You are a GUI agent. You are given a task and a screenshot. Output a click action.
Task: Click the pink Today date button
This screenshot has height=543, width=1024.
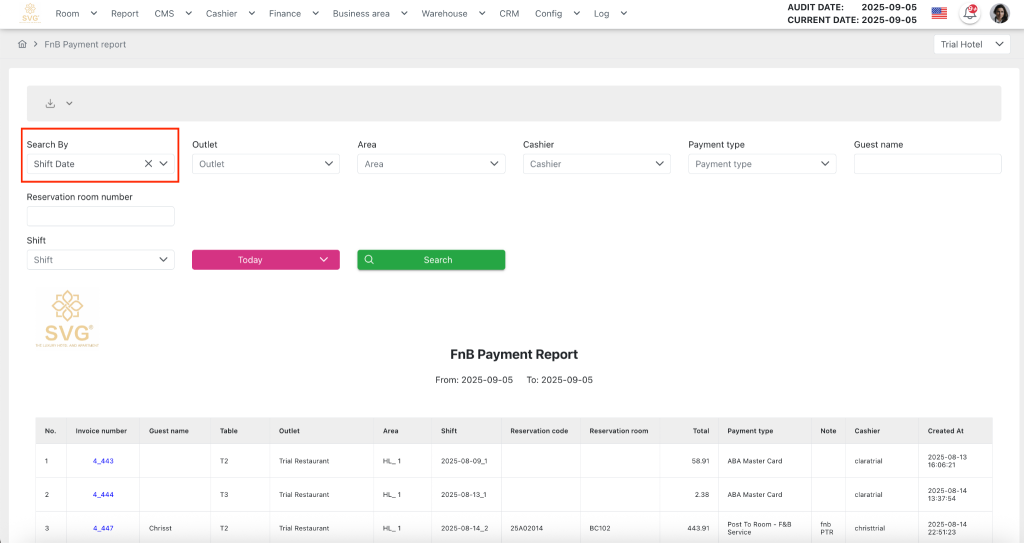click(265, 260)
